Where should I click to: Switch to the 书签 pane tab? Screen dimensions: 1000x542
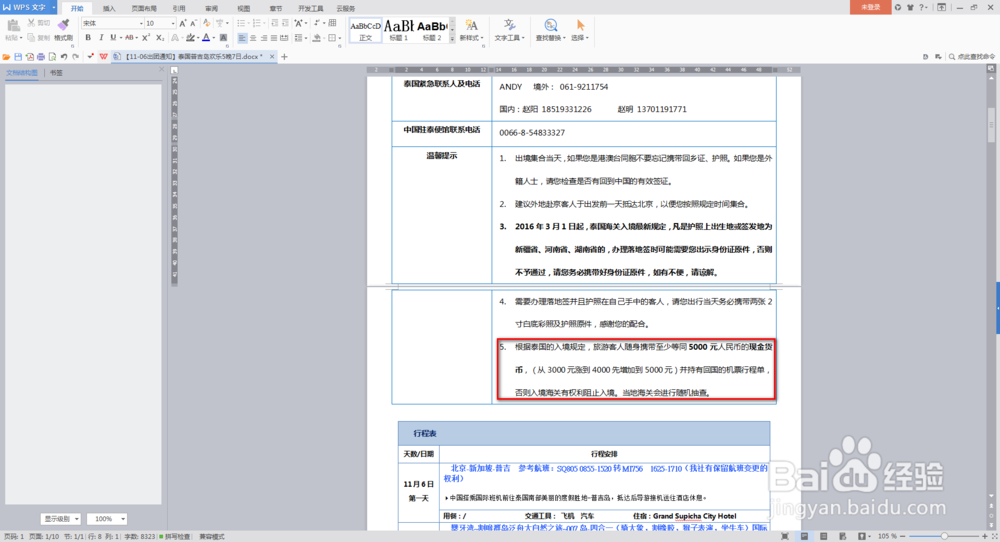click(x=56, y=73)
